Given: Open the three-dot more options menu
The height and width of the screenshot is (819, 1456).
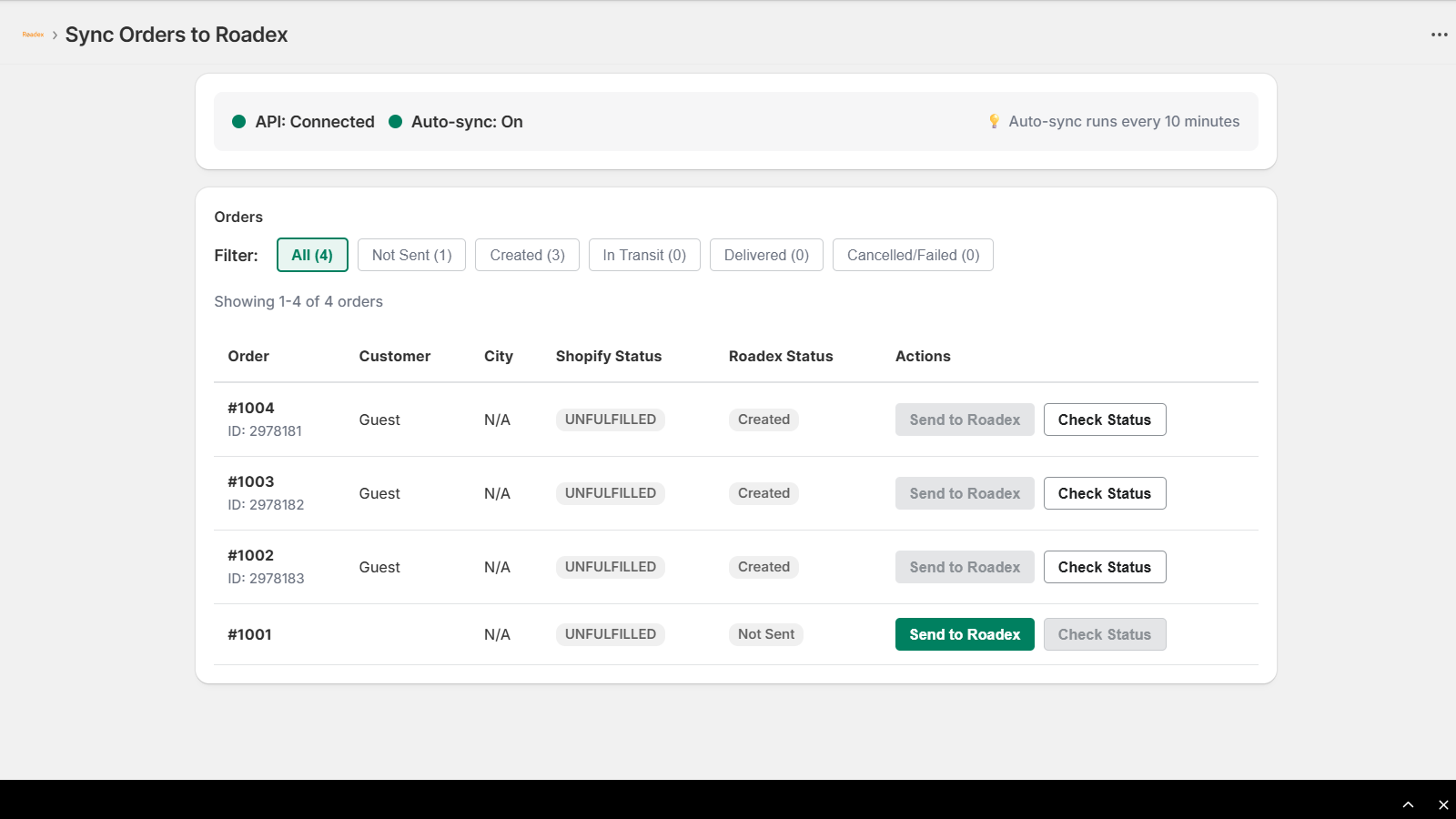Looking at the screenshot, I should pos(1439,35).
